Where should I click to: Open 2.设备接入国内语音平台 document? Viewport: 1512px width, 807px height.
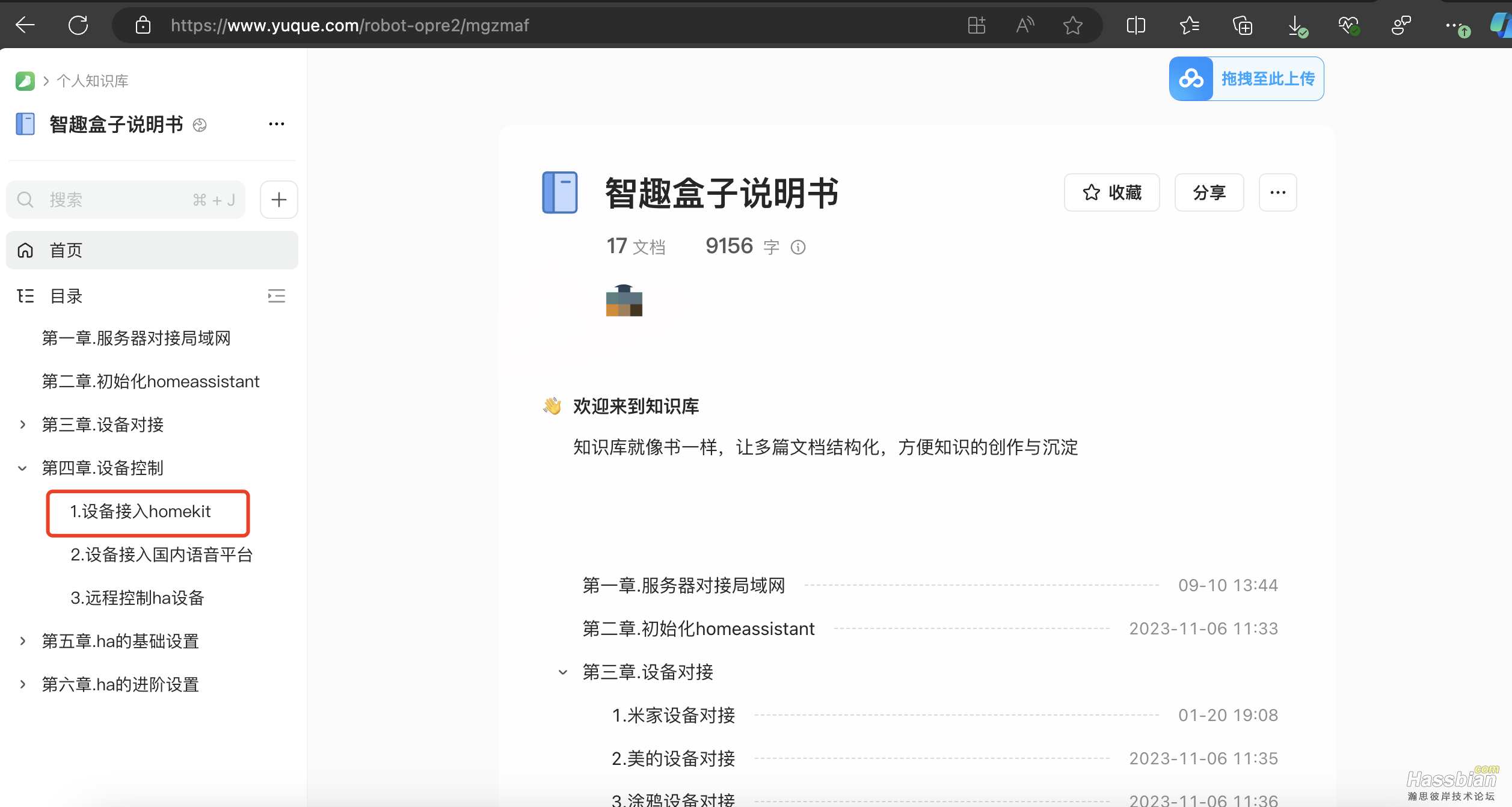162,554
